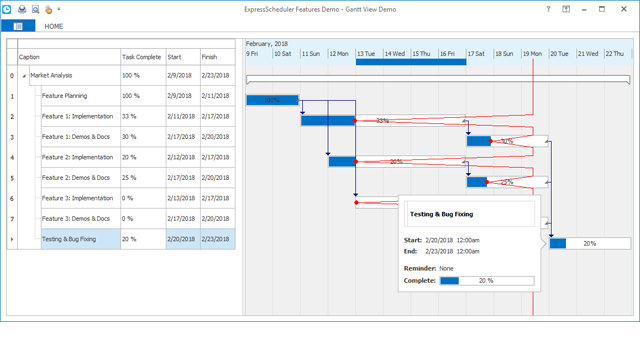The image size is (640, 360).
Task: Click the 2/23/2018 finish cell of Testing row
Action: (x=218, y=239)
